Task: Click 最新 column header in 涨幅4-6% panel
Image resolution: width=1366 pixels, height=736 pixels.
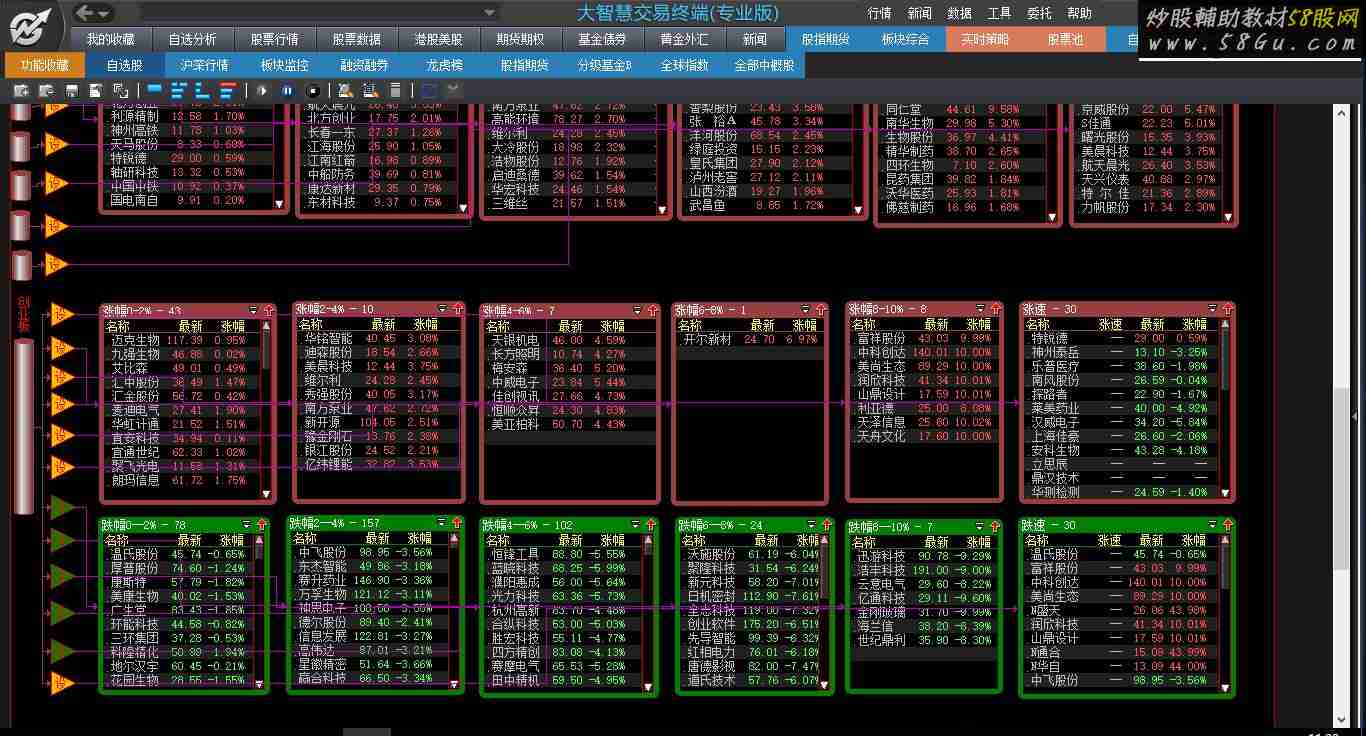Action: coord(571,326)
